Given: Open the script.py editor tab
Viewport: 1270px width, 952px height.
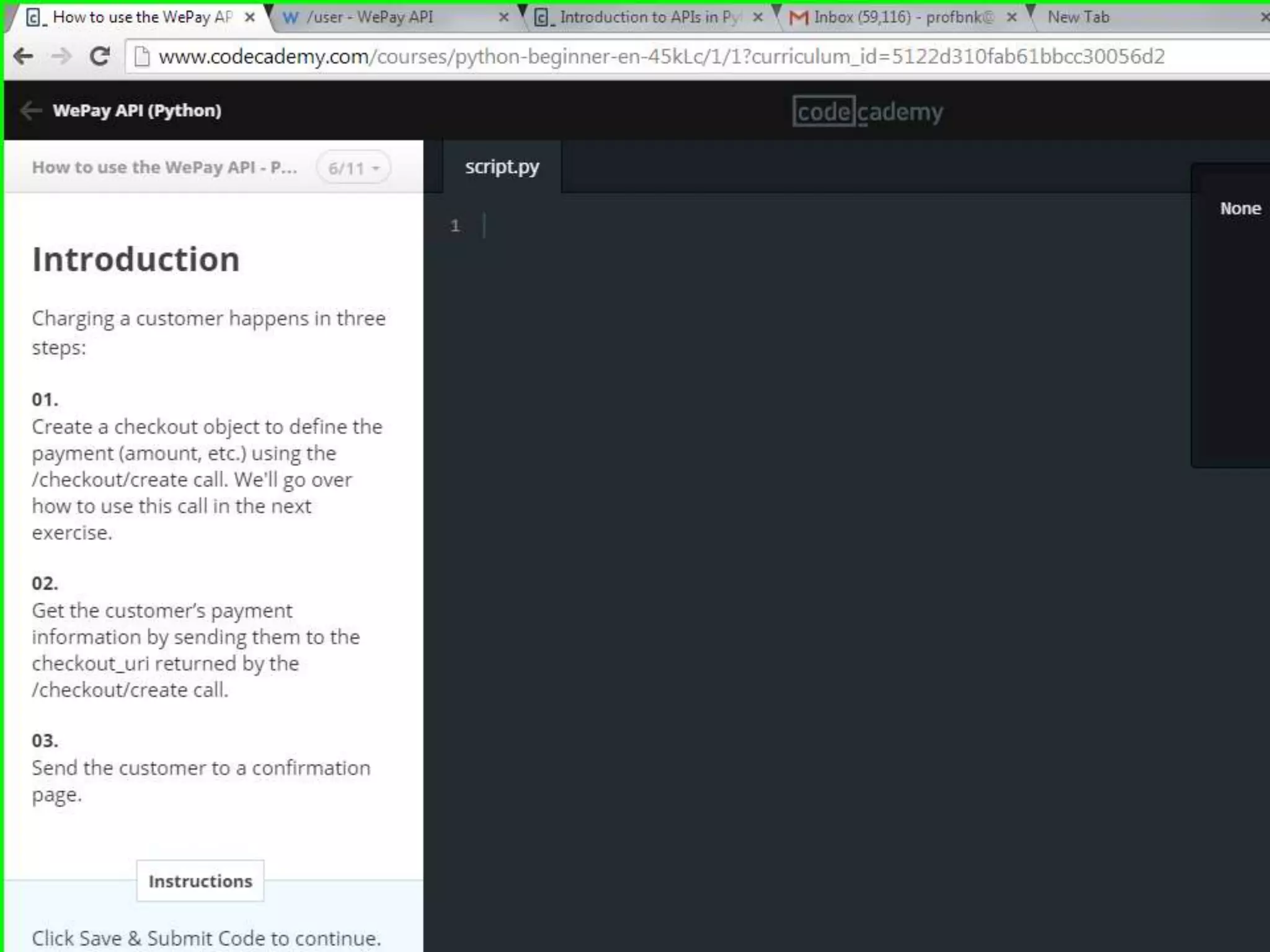Looking at the screenshot, I should pos(502,167).
